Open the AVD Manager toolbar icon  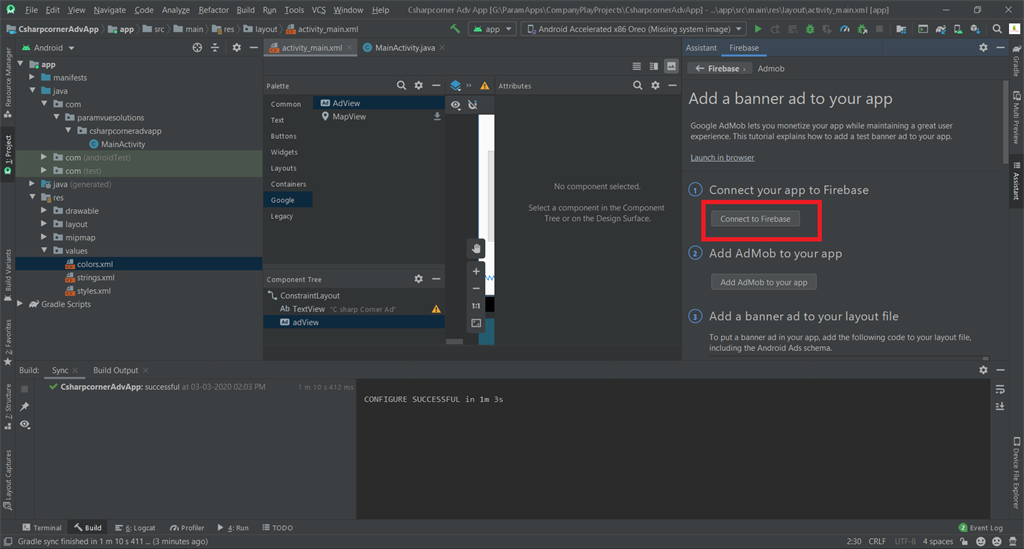click(x=957, y=29)
